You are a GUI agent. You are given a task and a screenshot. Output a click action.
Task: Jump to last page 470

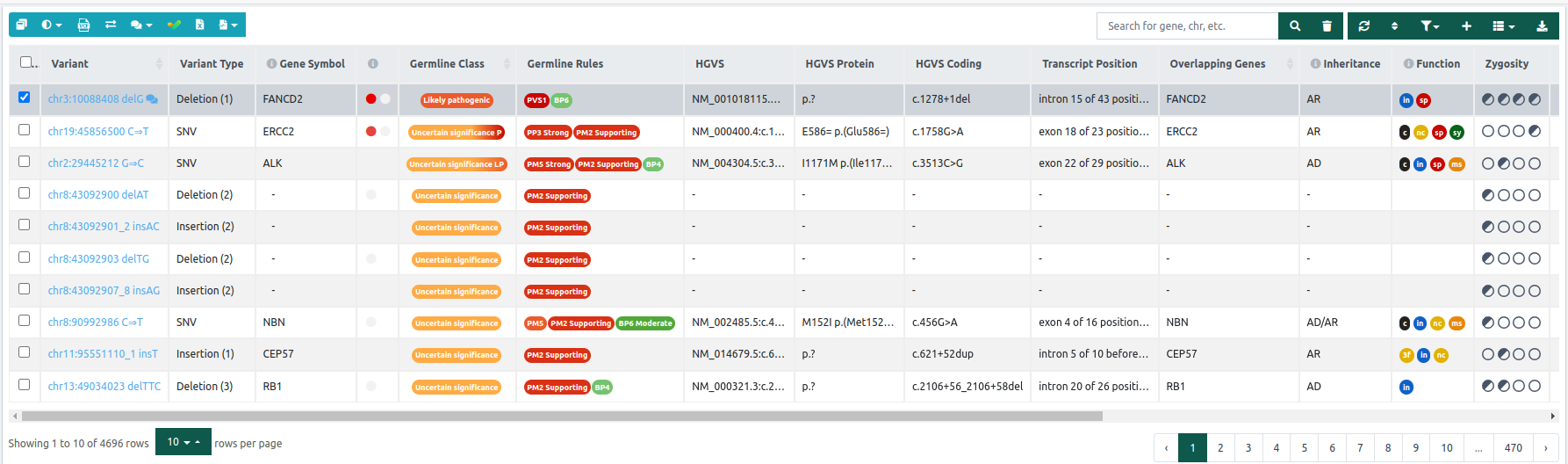[1513, 447]
